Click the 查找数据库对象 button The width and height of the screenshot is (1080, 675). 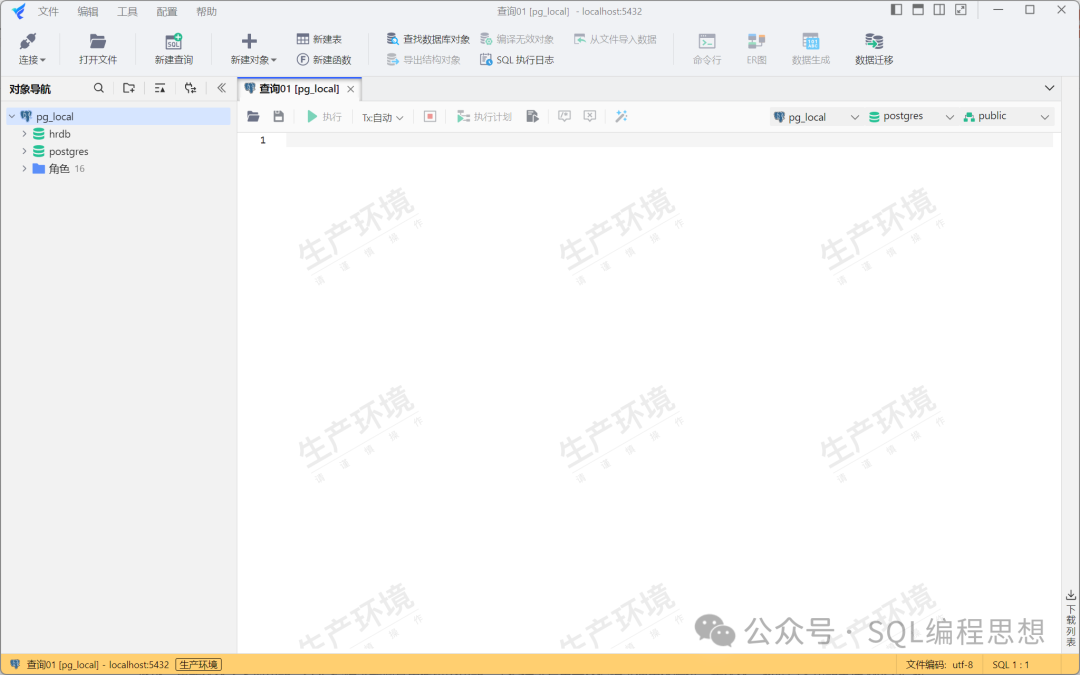click(428, 39)
